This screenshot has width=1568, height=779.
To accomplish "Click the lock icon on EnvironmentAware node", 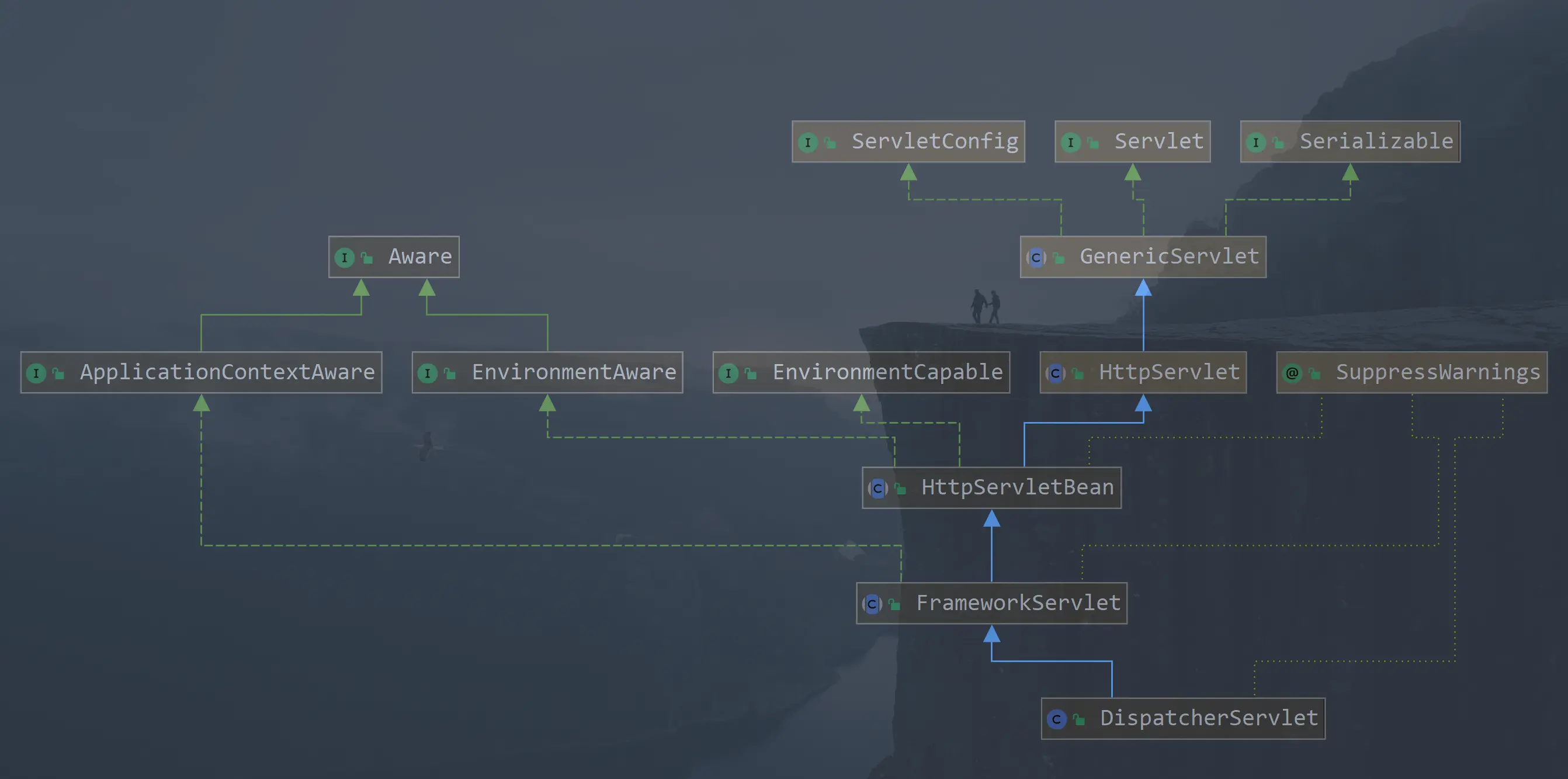I will (449, 373).
